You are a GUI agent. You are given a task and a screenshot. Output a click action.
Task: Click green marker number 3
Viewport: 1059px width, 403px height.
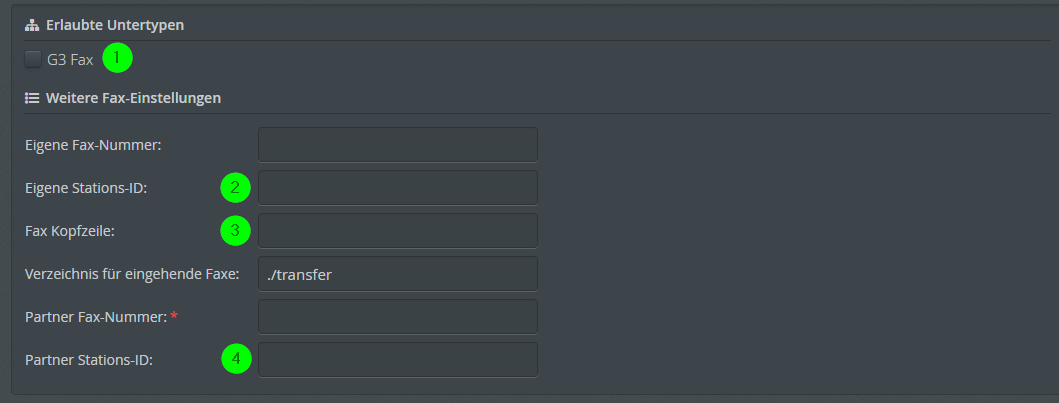point(236,231)
